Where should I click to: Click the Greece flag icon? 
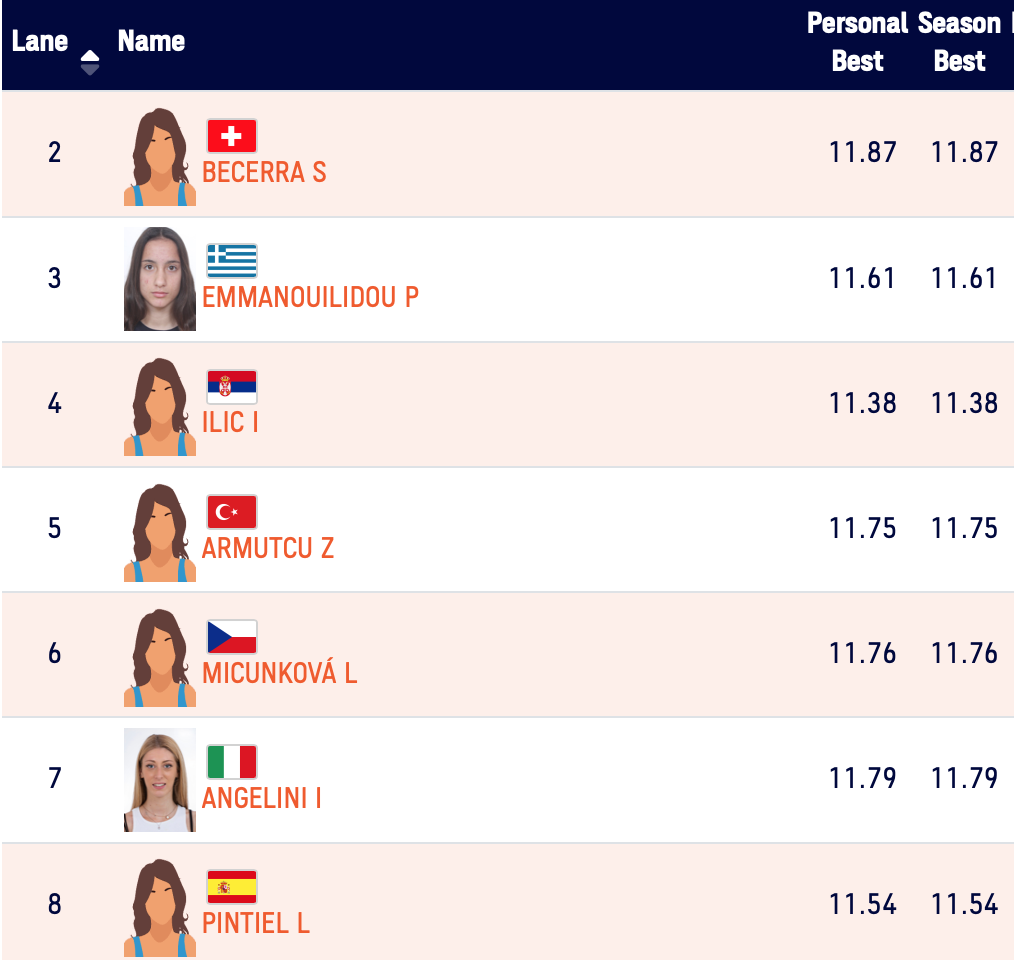[232, 261]
